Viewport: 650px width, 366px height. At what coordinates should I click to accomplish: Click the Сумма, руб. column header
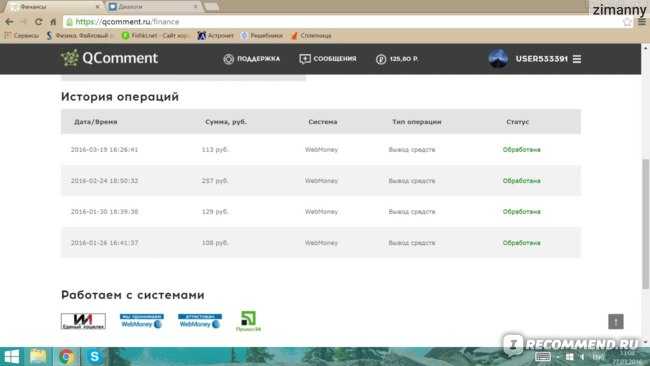click(226, 122)
